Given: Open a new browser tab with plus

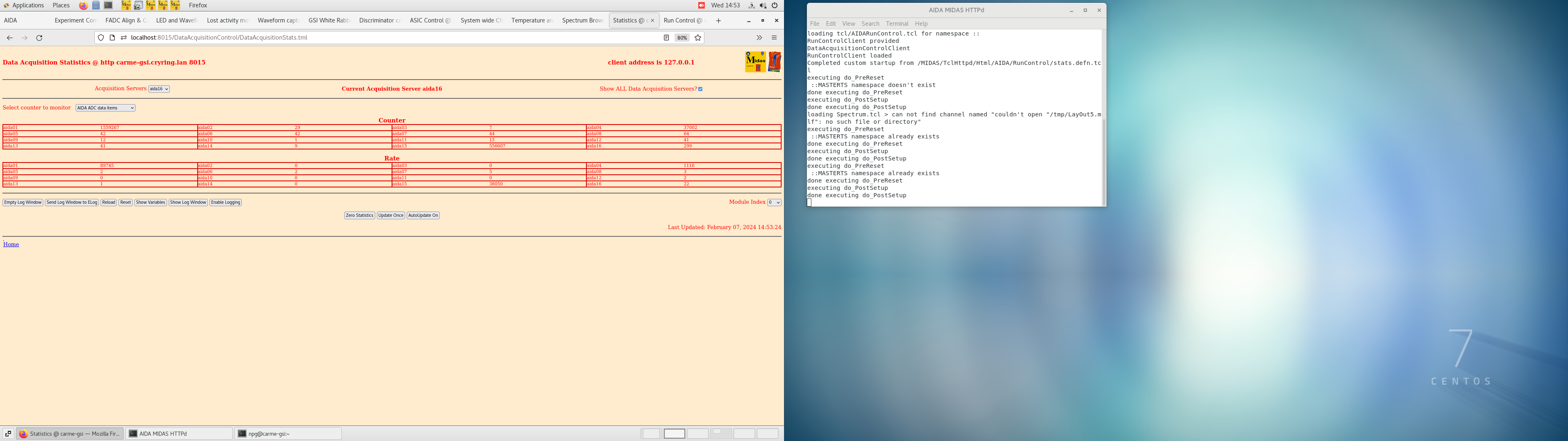Looking at the screenshot, I should click(x=718, y=21).
